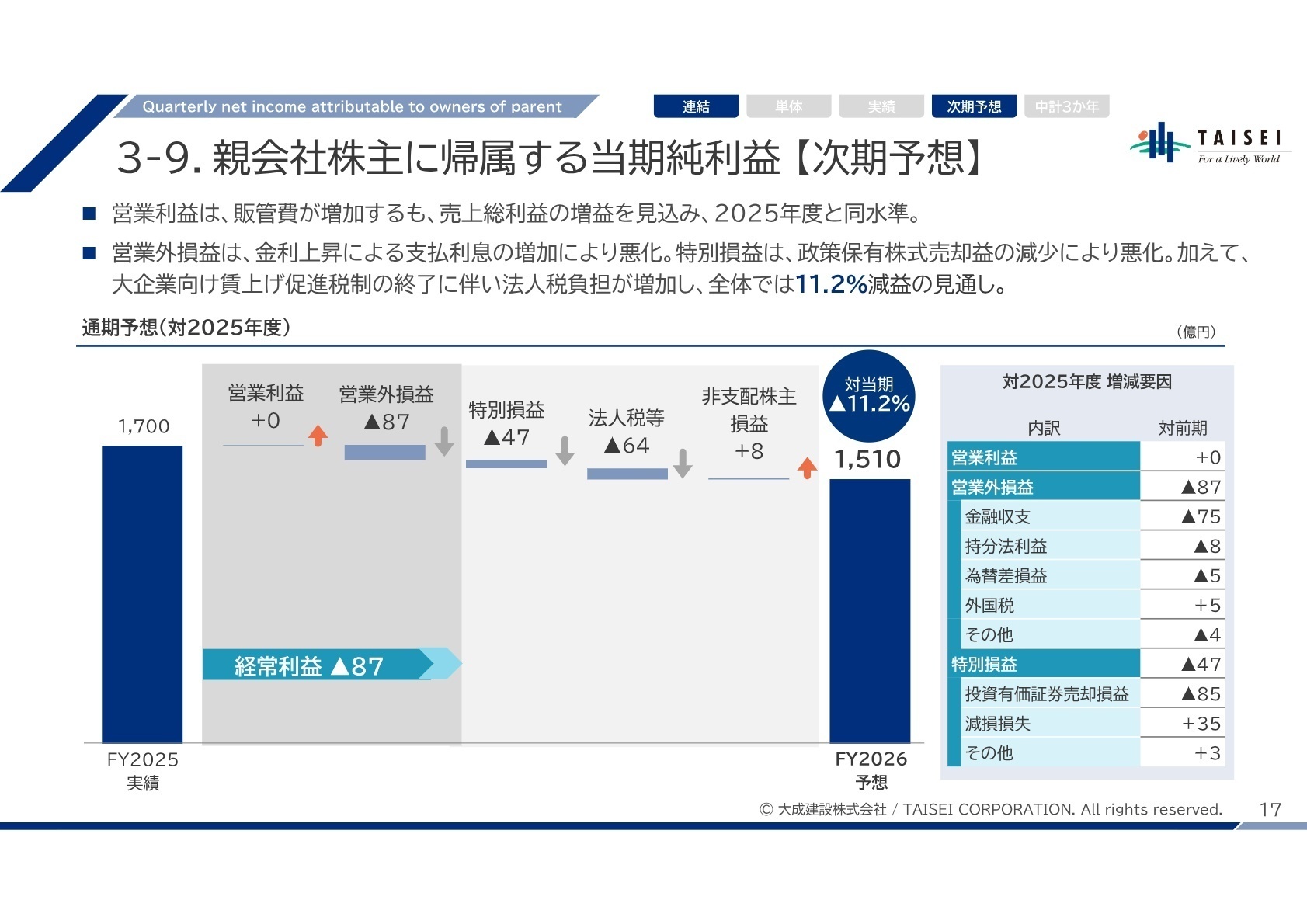Click the orange up arrow beside 営業利益
The height and width of the screenshot is (924, 1307).
tap(318, 436)
